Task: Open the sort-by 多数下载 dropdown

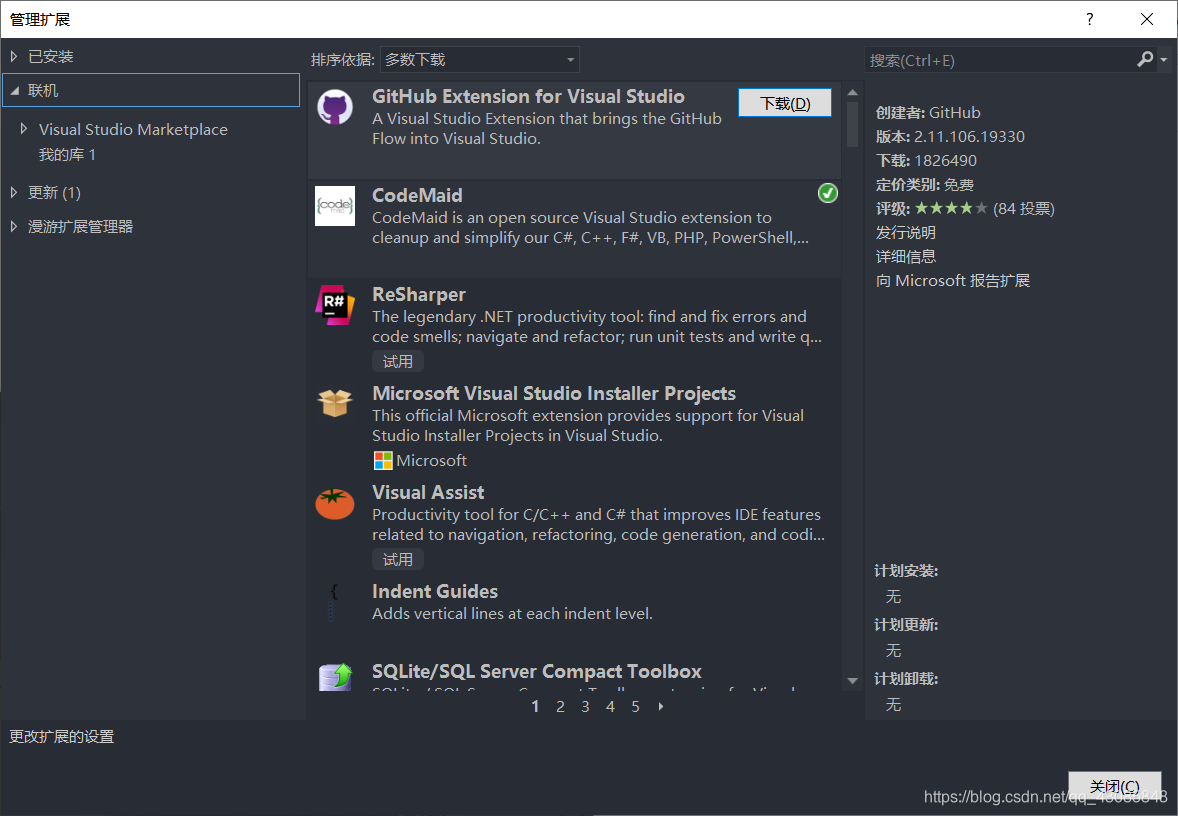Action: (480, 59)
